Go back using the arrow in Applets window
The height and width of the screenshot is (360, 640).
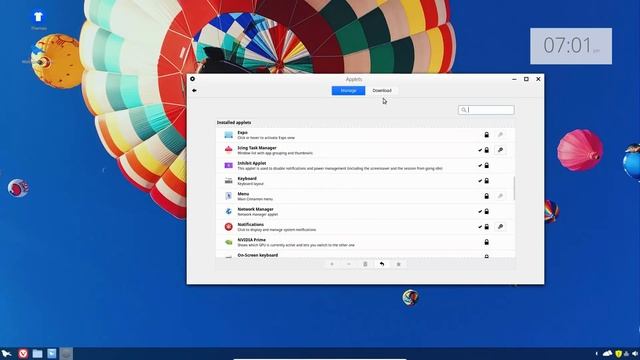(x=194, y=90)
